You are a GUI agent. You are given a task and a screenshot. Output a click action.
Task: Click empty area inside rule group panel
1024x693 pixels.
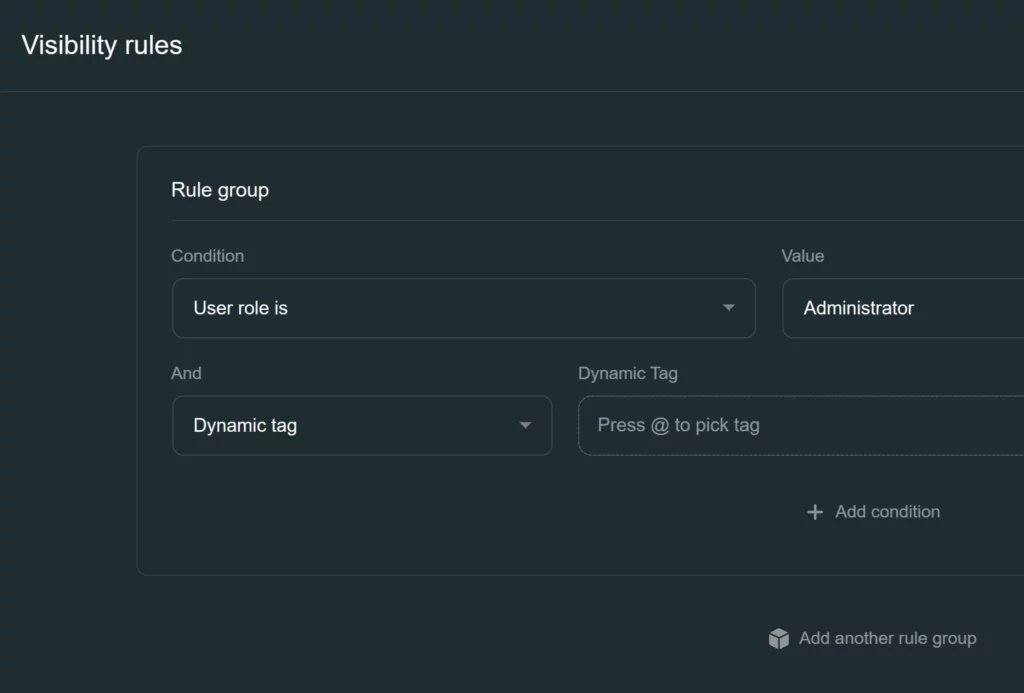point(450,520)
